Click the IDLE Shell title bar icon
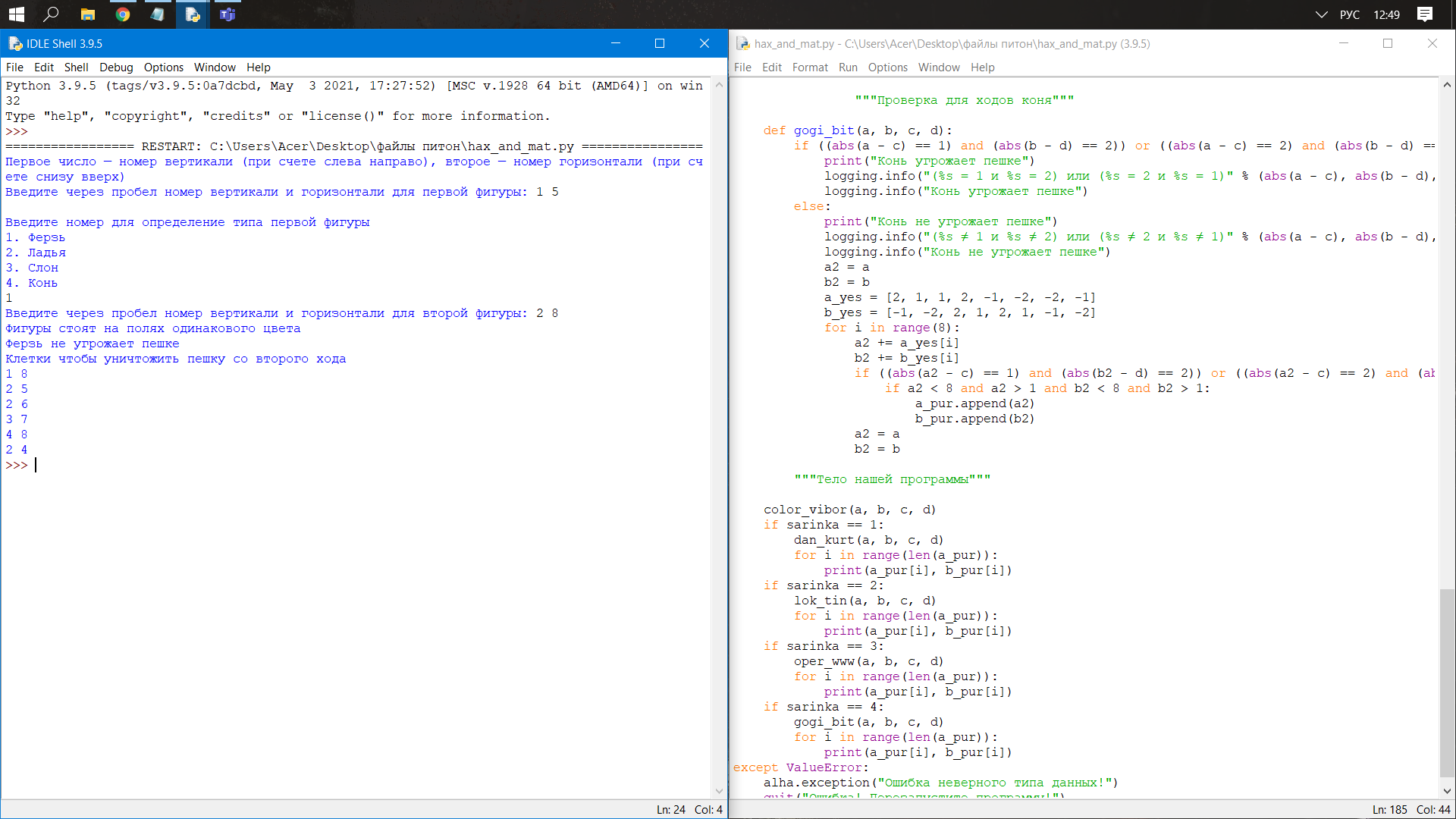This screenshot has height=819, width=1456. click(x=14, y=43)
